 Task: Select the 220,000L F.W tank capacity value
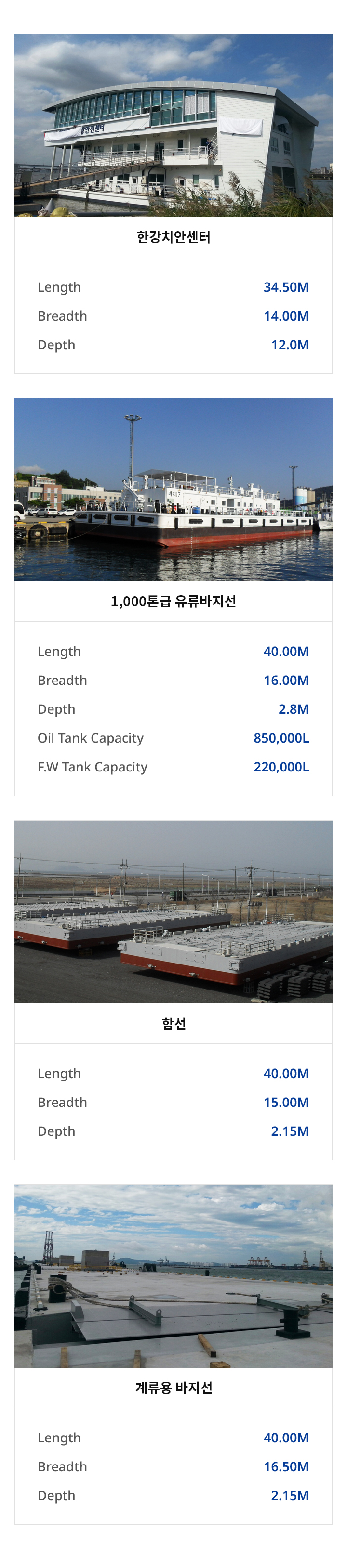(281, 766)
